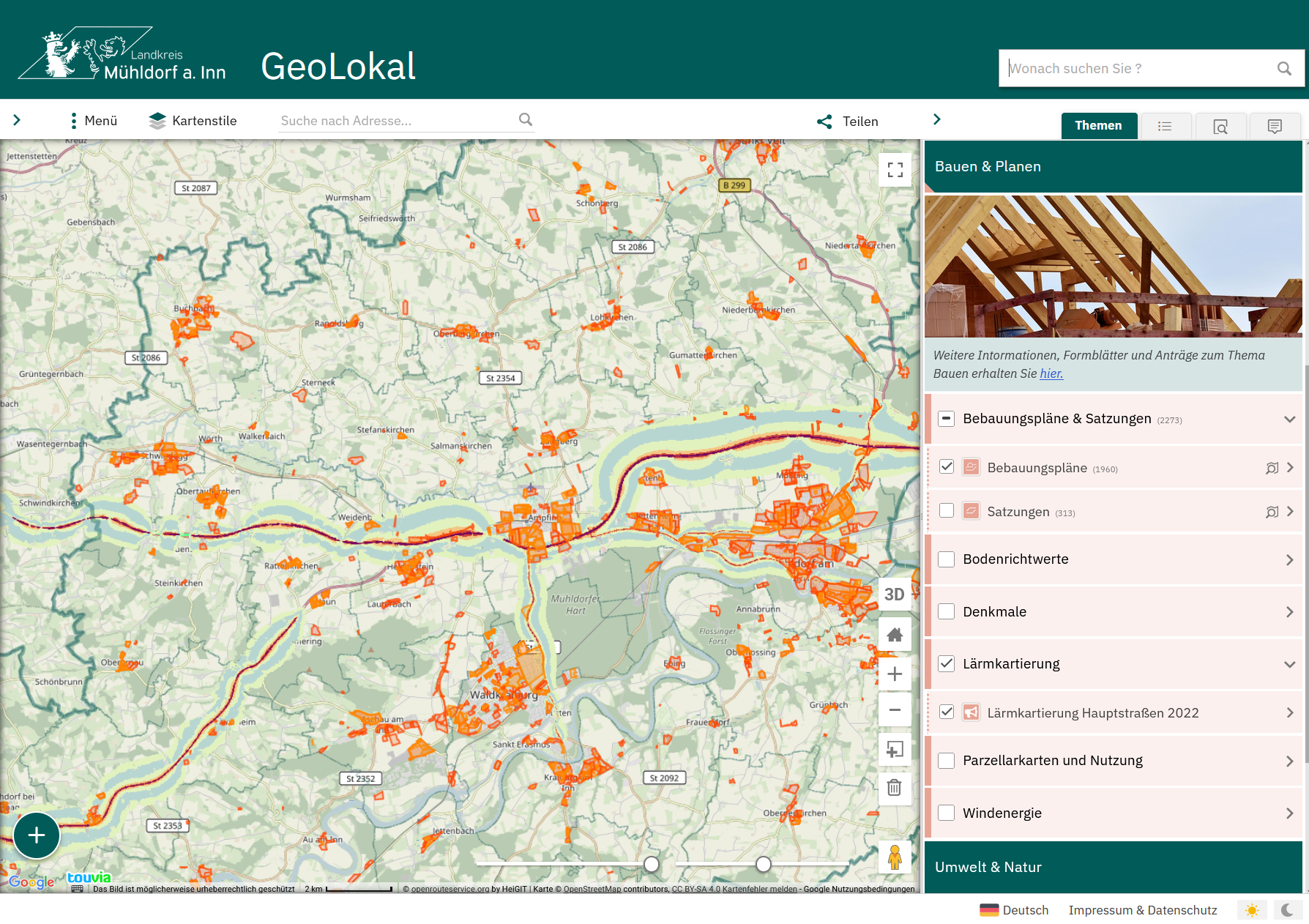Click the fullscreen map icon
The image size is (1309, 924).
click(x=895, y=171)
